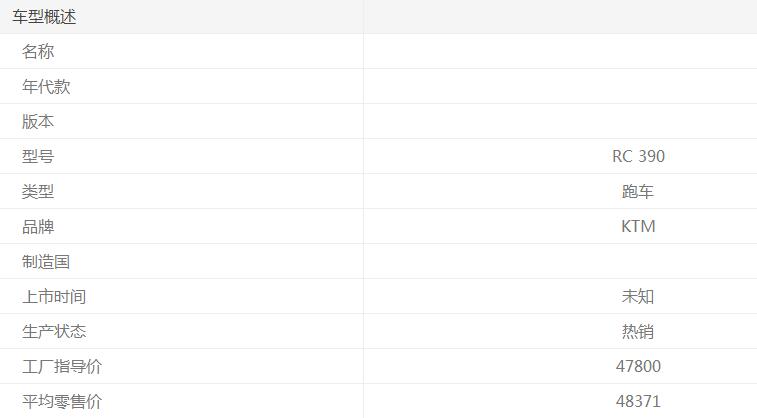Click the 未知 launch date value
This screenshot has height=418, width=757.
pyautogui.click(x=638, y=297)
